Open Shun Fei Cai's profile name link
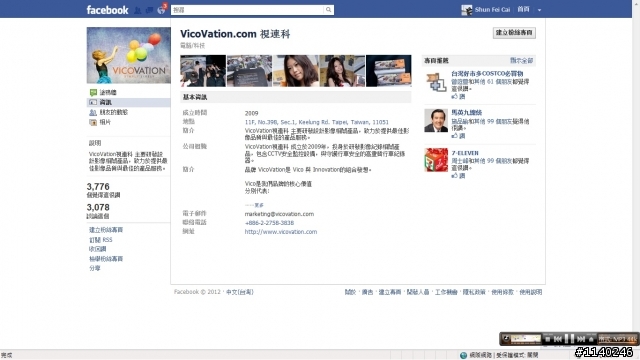 coord(492,9)
